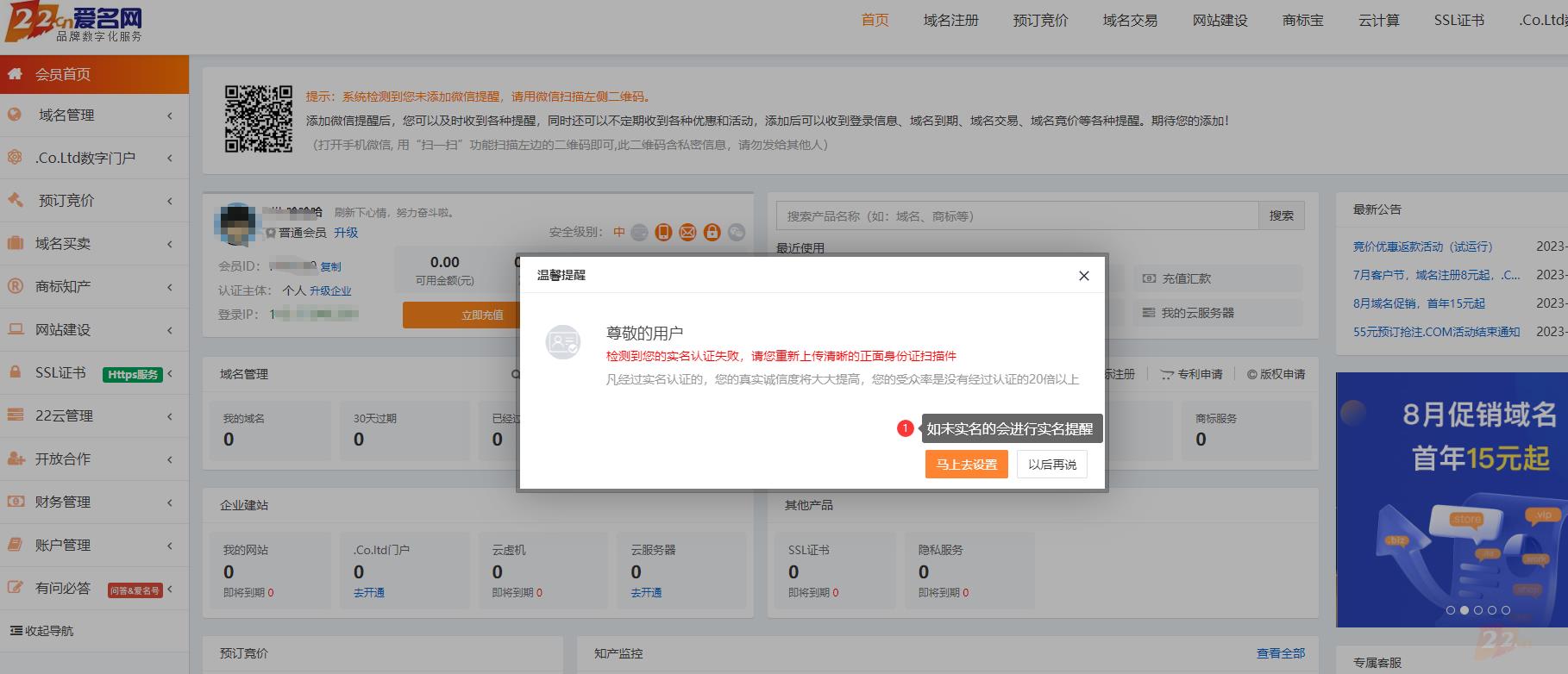Click the orange 马上去设置 button

(x=966, y=465)
